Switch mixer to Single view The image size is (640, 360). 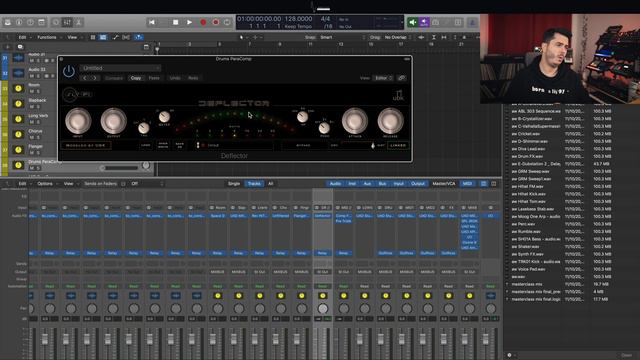[234, 184]
